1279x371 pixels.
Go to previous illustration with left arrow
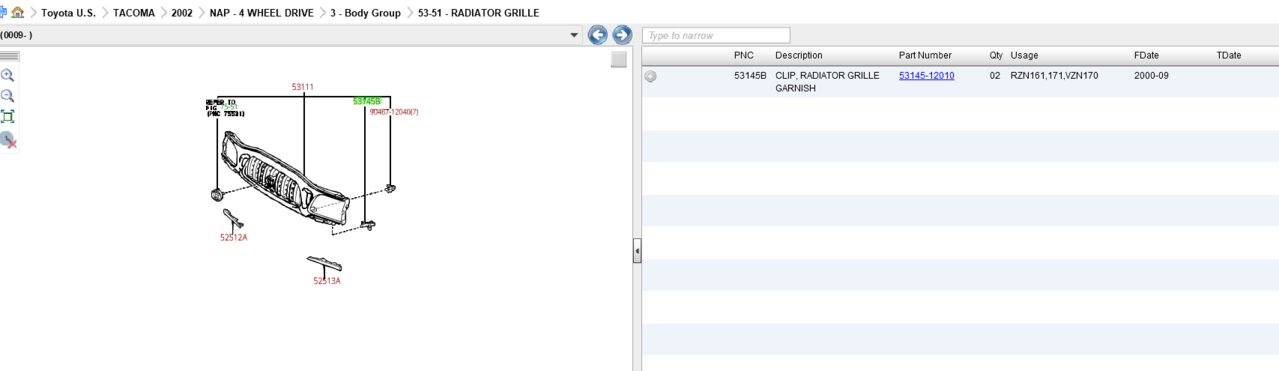coord(598,35)
